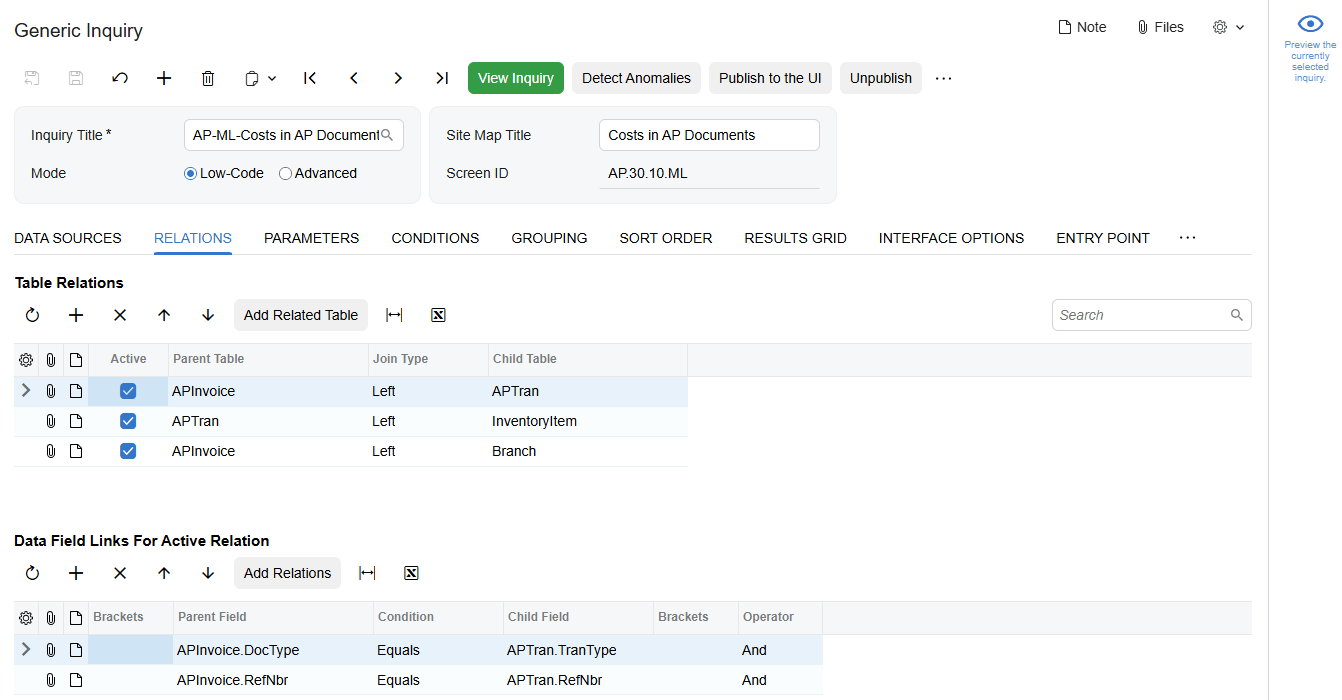Fit columns in Table Relations grid
Screen dimensions: 1342x700
pyautogui.click(x=394, y=315)
